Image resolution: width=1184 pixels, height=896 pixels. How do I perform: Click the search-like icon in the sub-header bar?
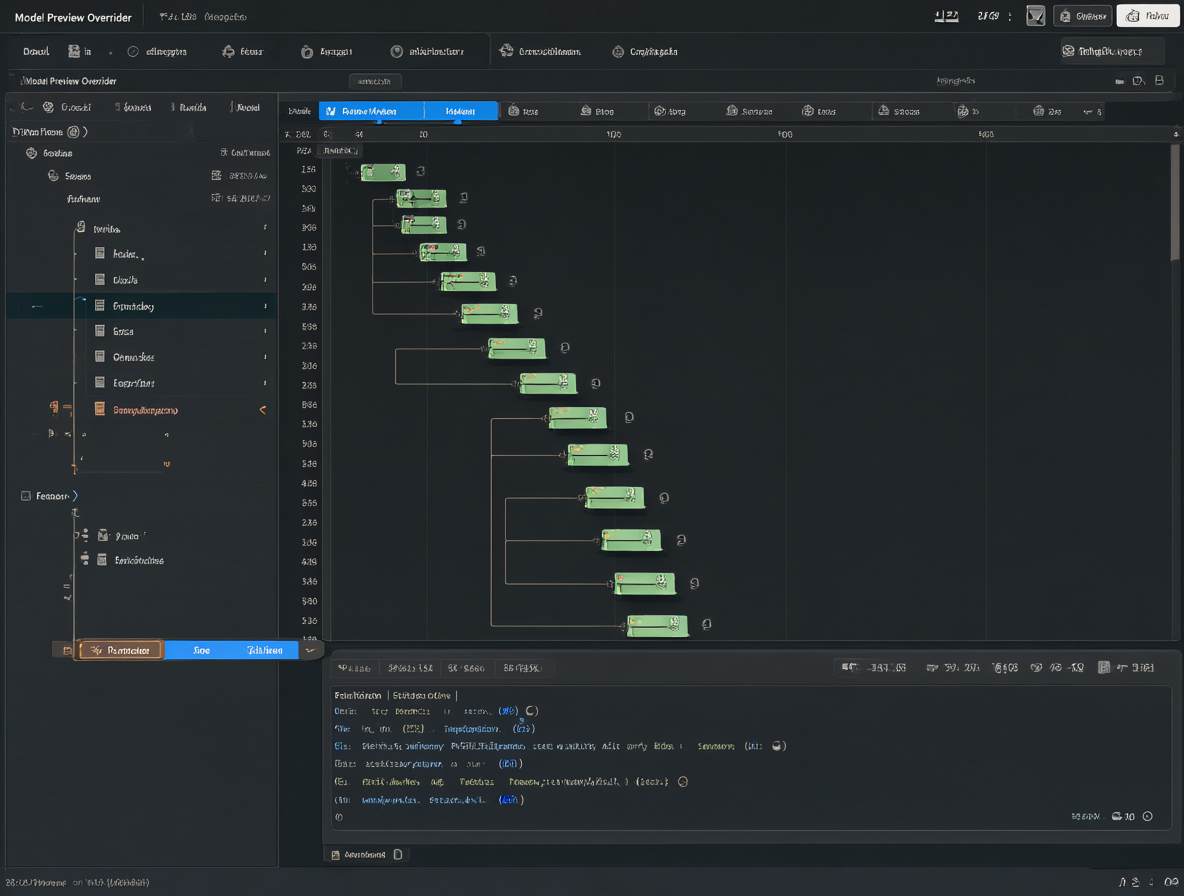click(x=1138, y=80)
